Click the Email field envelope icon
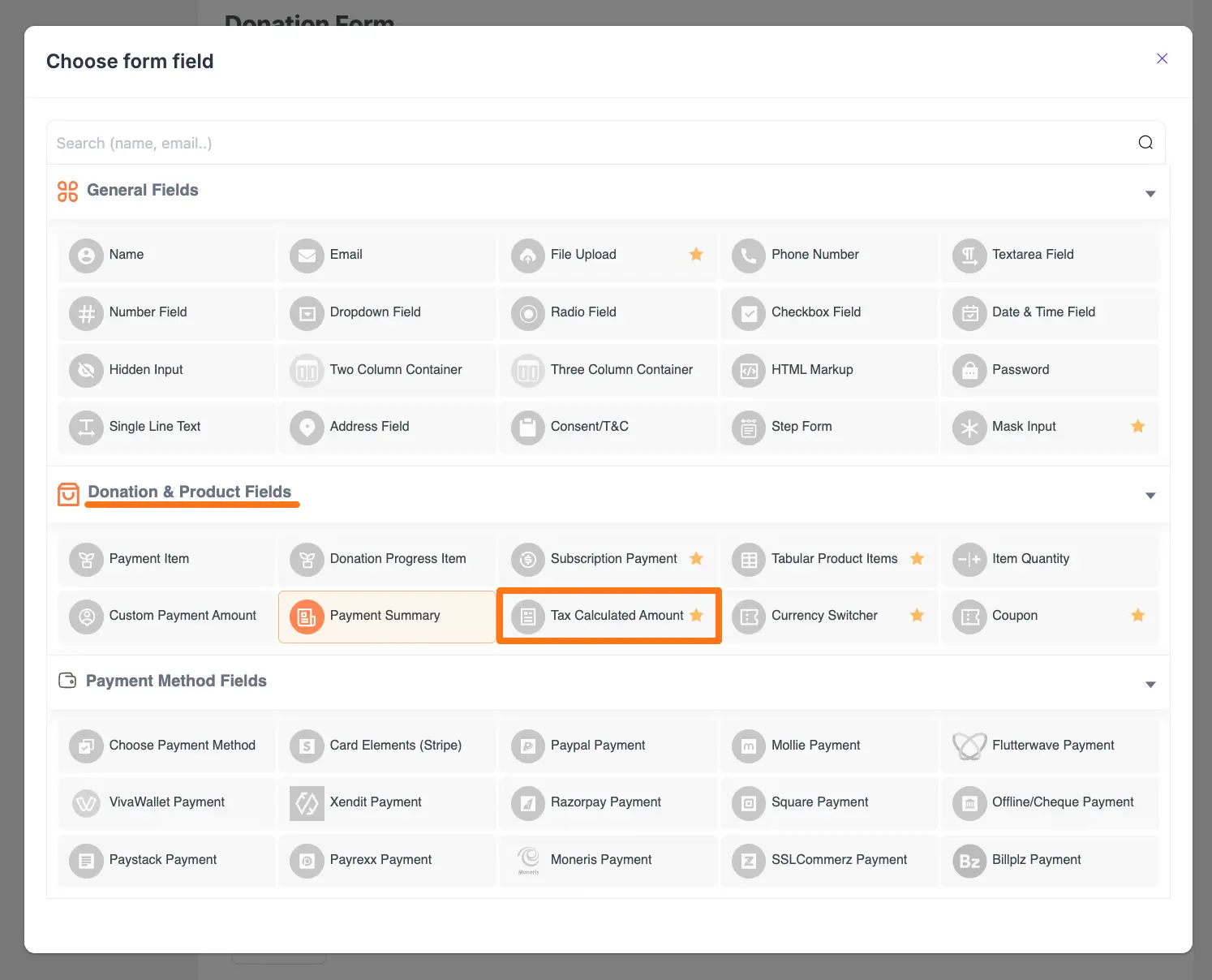 point(307,255)
